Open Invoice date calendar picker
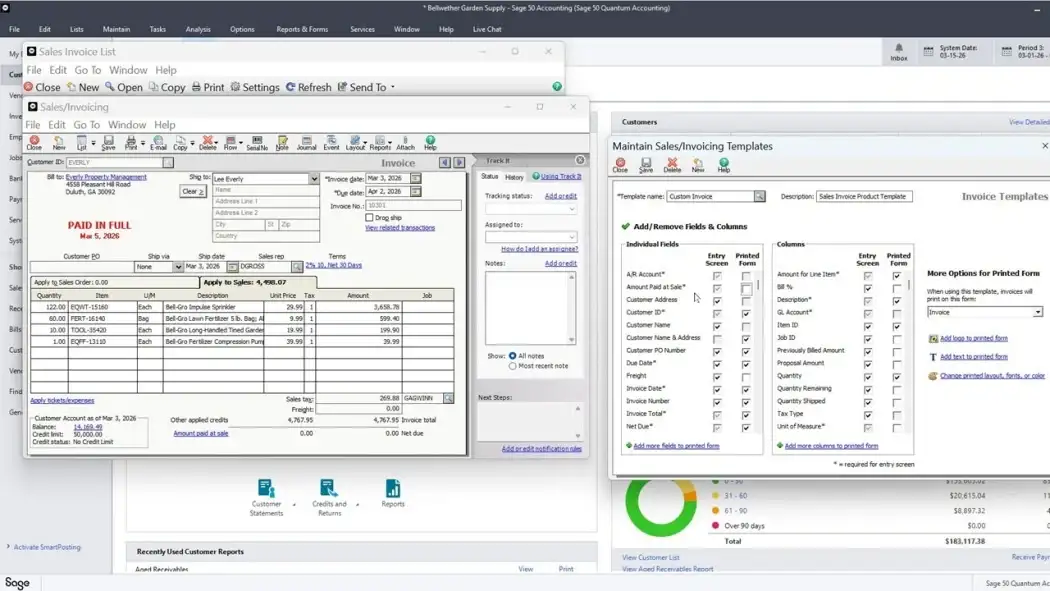The image size is (1050, 591). [416, 179]
